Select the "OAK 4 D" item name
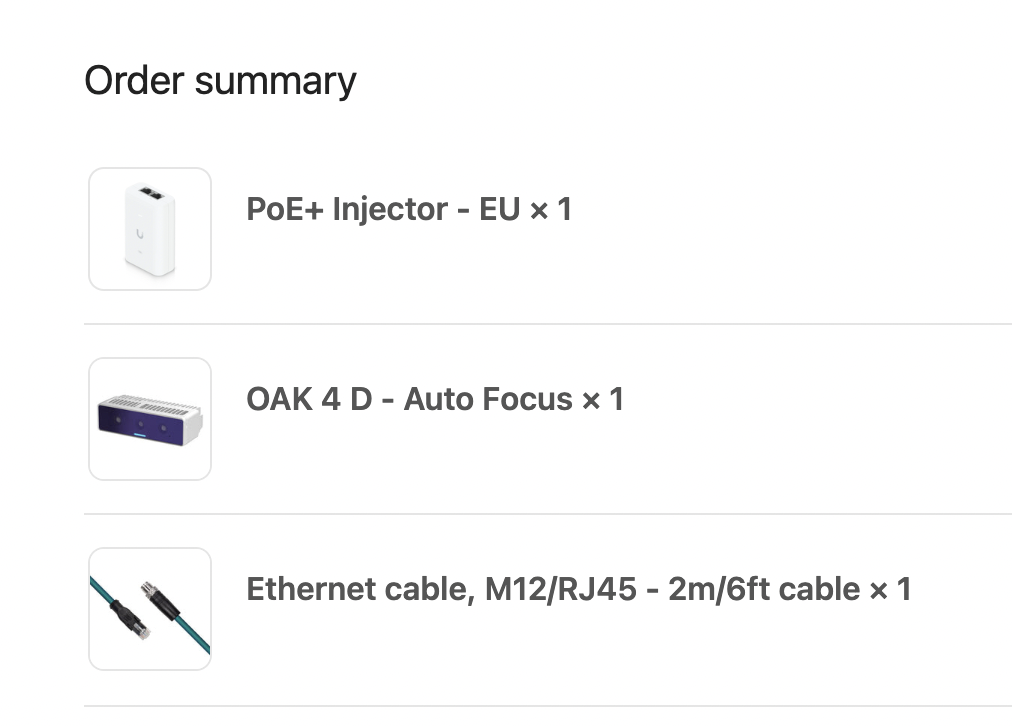This screenshot has height=726, width=1012. point(309,399)
